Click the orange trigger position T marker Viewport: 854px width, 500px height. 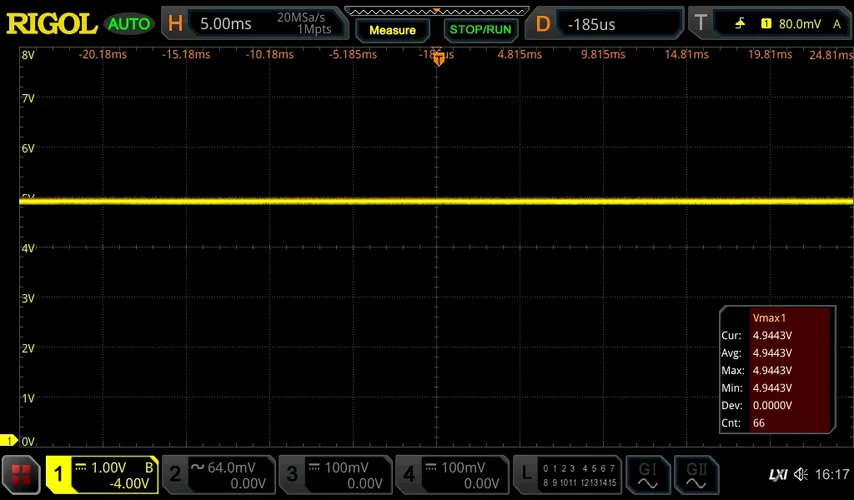click(438, 59)
